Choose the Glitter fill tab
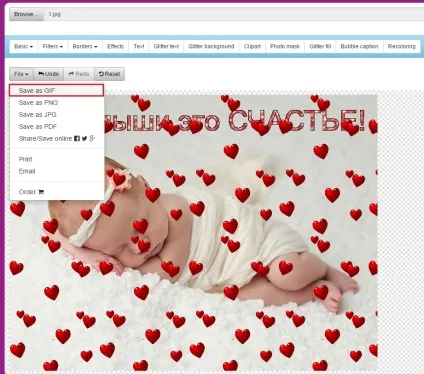Viewport: 424px width, 374px height. click(320, 46)
